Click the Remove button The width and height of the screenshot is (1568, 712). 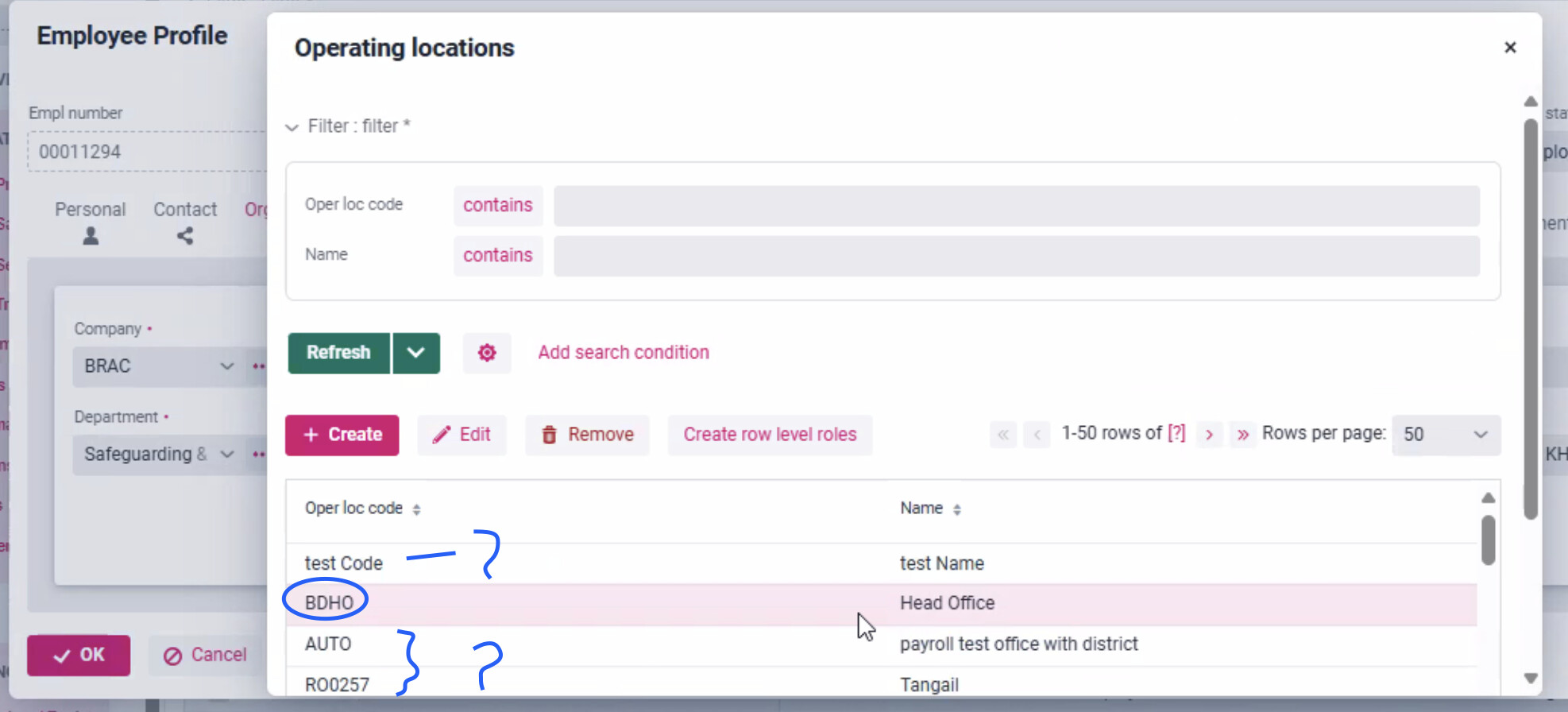coord(587,435)
